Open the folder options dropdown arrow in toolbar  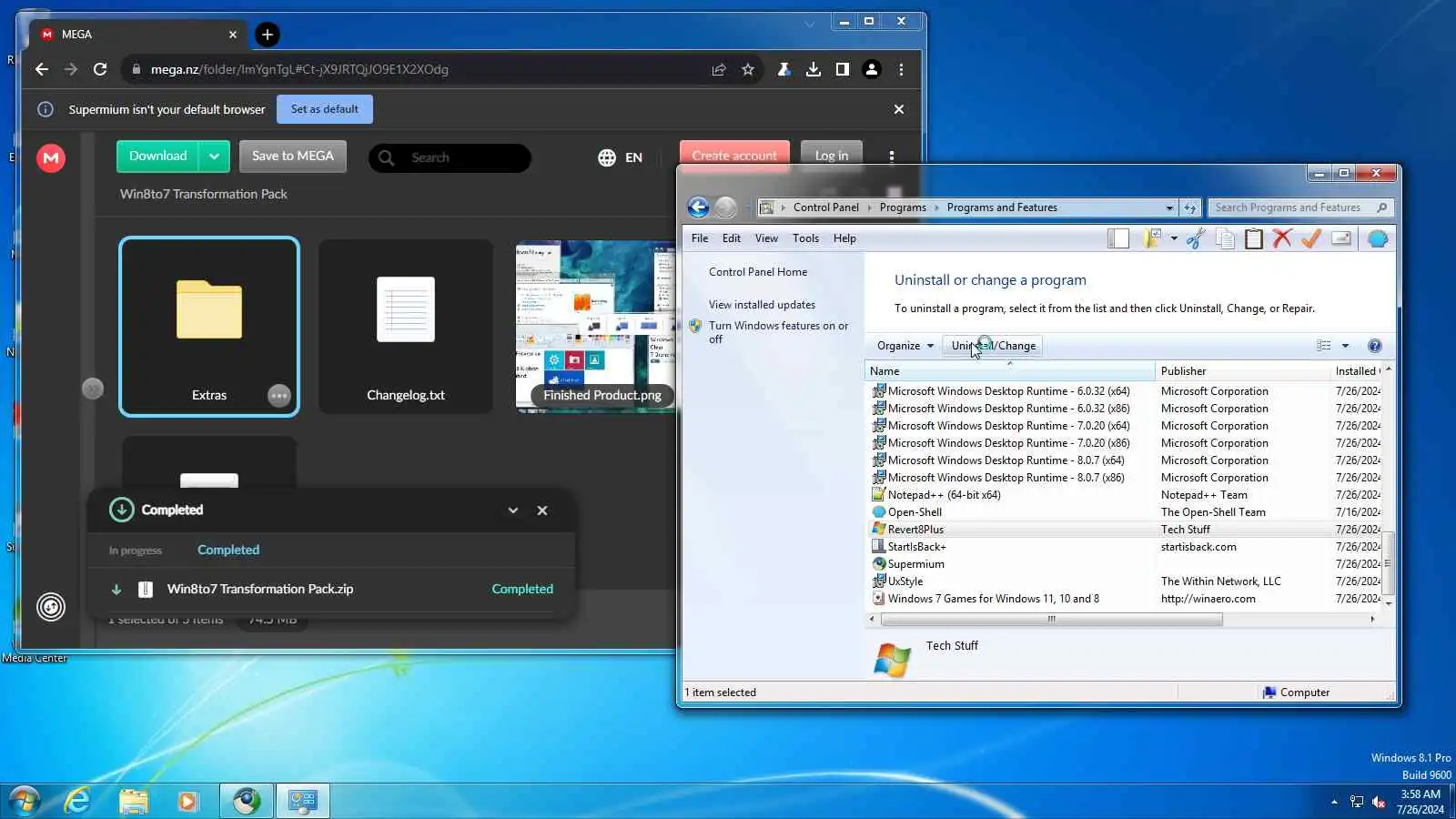tap(1174, 238)
